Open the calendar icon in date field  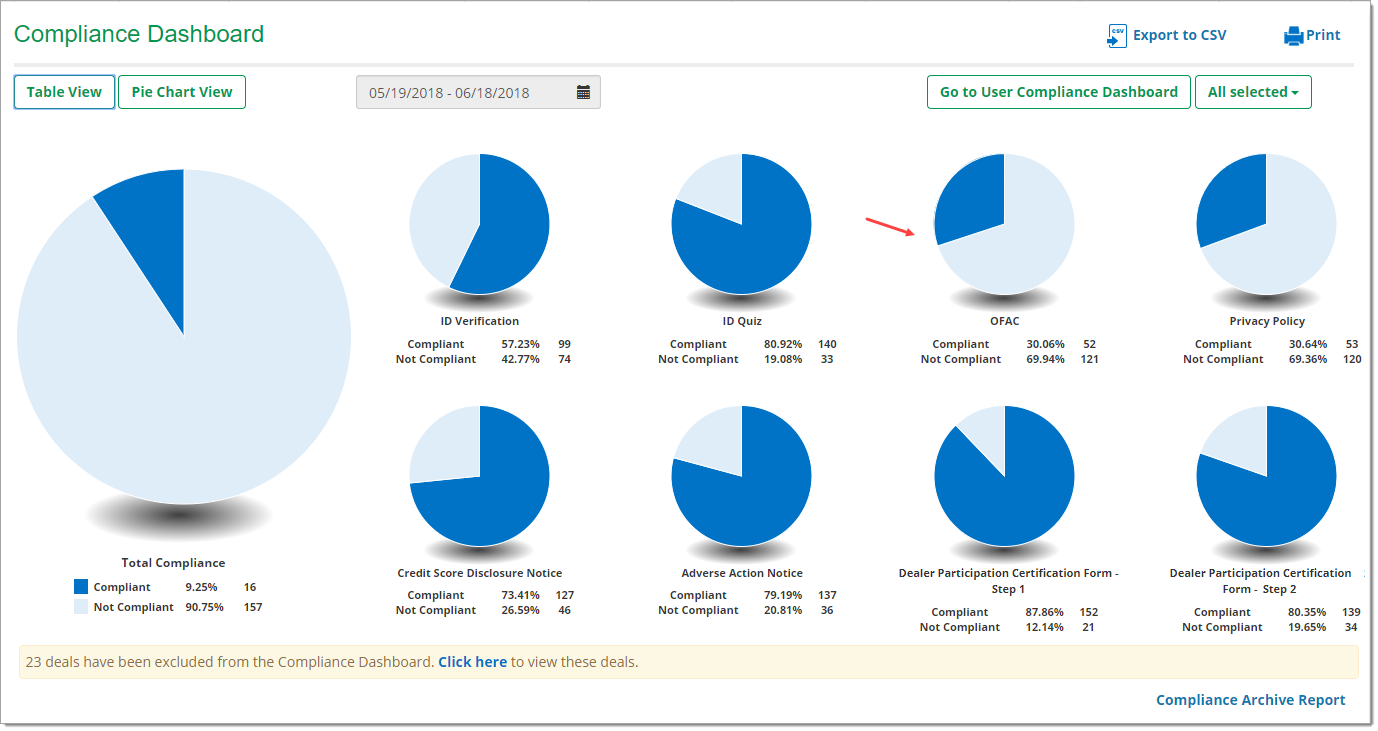[x=584, y=92]
